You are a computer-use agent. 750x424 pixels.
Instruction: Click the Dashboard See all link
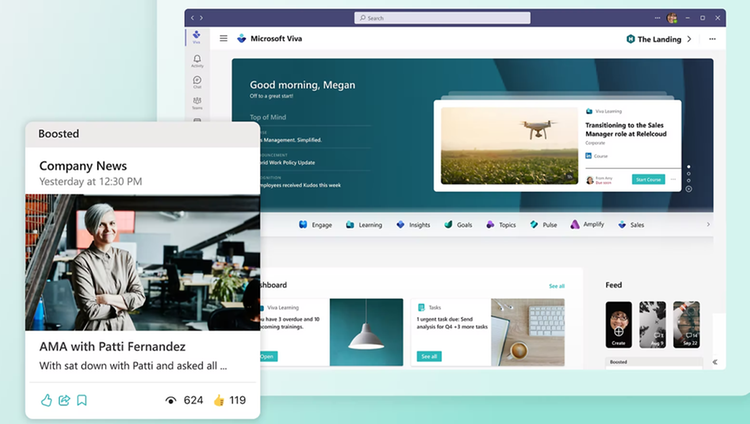tap(557, 286)
